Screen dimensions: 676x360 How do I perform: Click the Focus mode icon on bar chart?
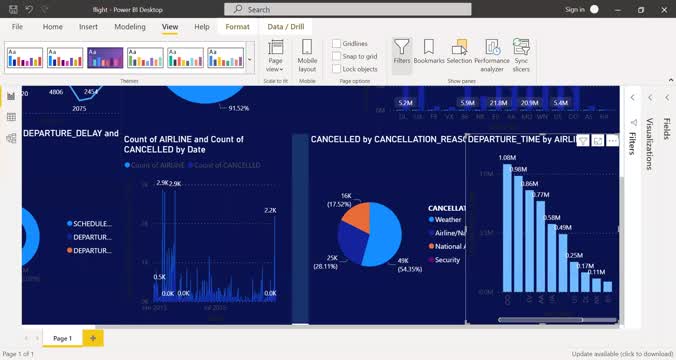(598, 141)
